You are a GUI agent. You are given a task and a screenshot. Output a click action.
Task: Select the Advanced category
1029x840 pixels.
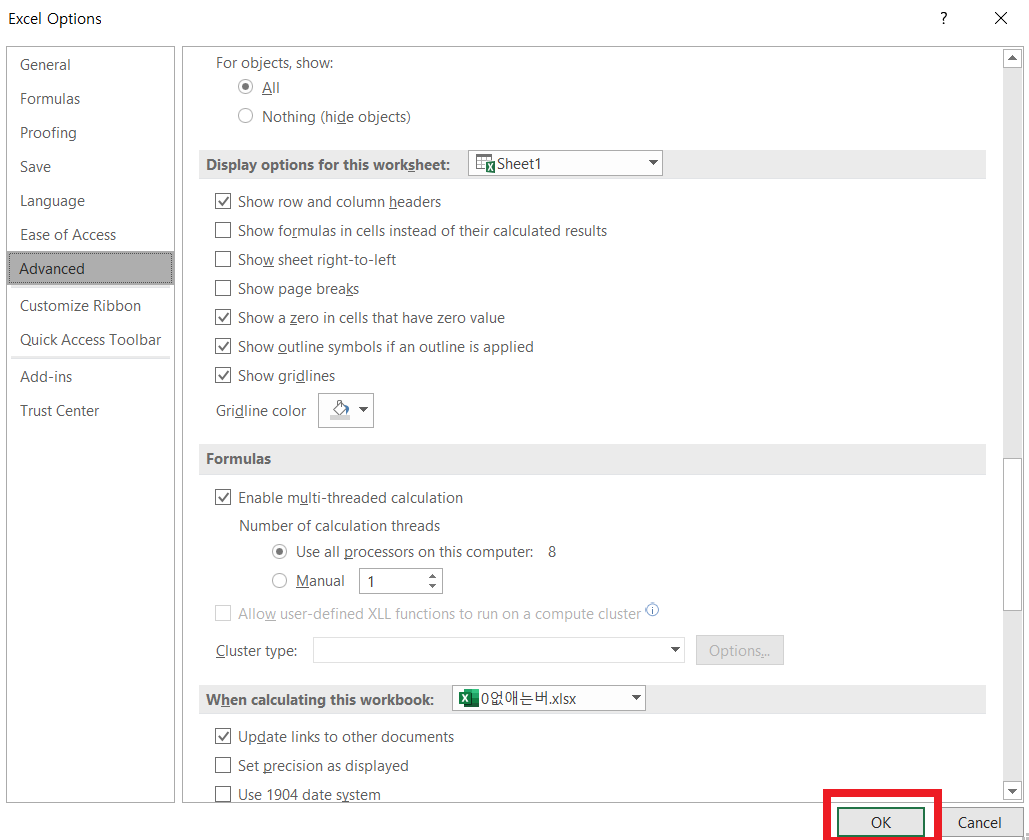click(x=91, y=268)
